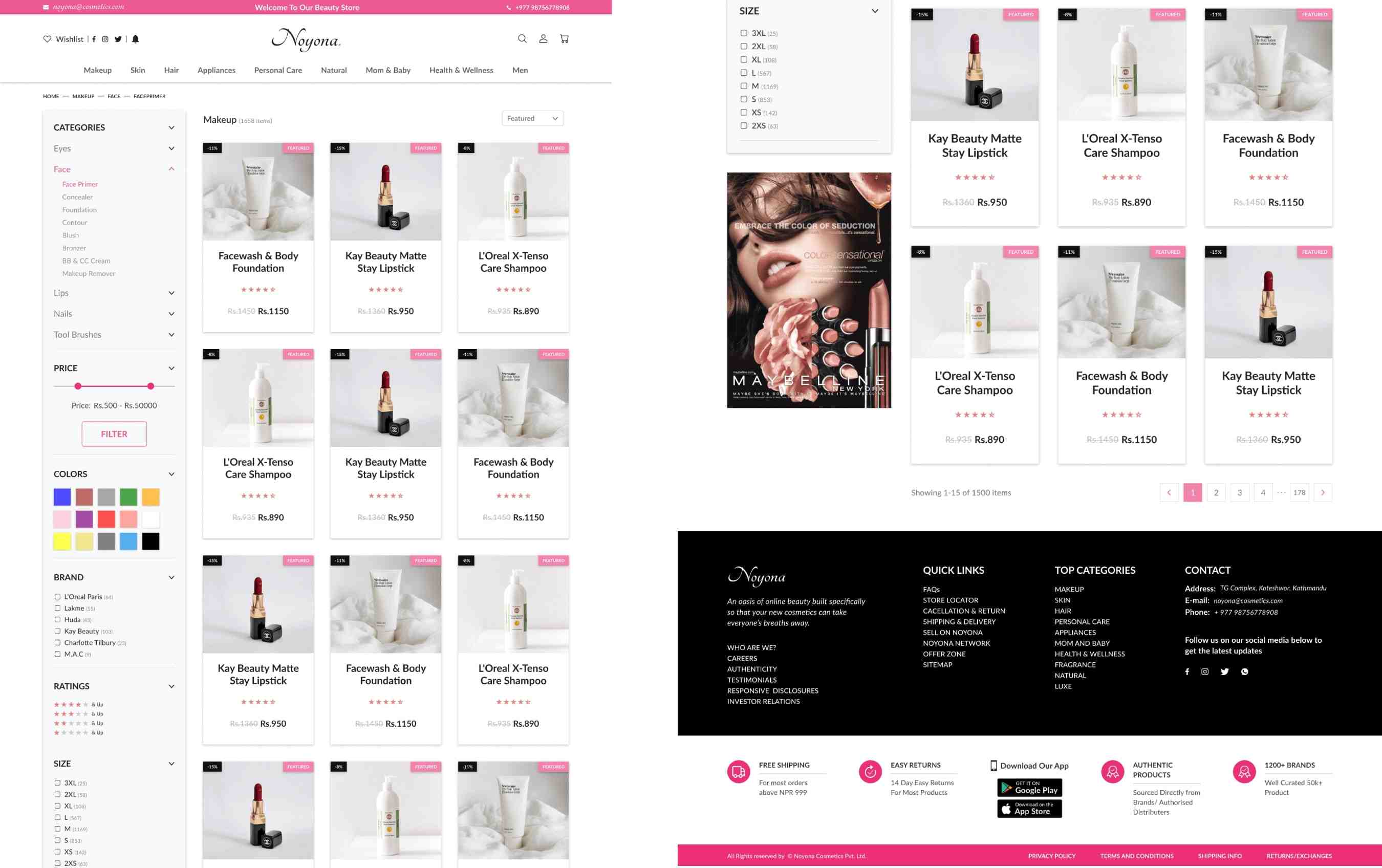Screen dimensions: 1382x868
Task: Check the 3XL size checkbox in left sidebar
Action: coord(57,783)
